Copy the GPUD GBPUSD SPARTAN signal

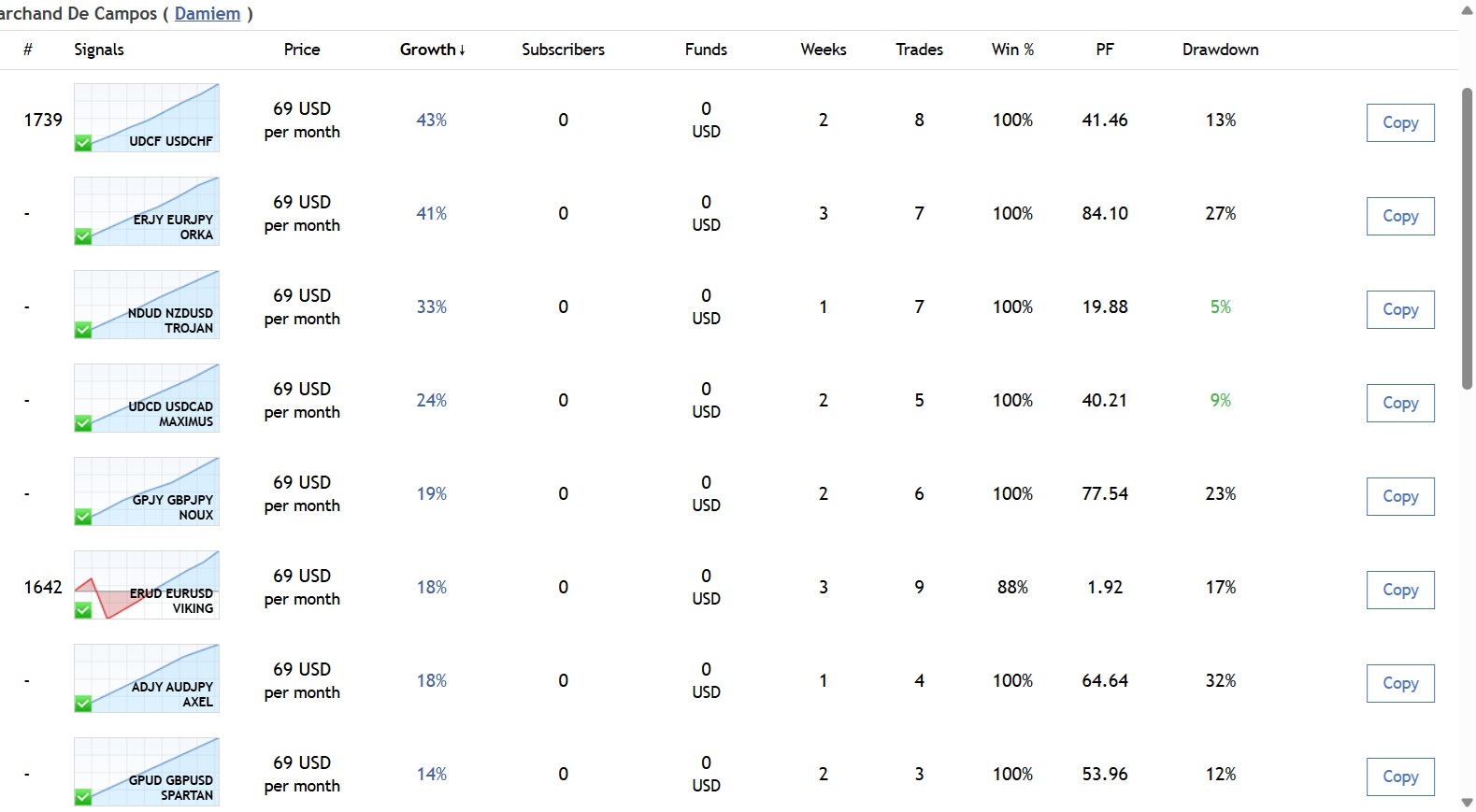point(1399,776)
